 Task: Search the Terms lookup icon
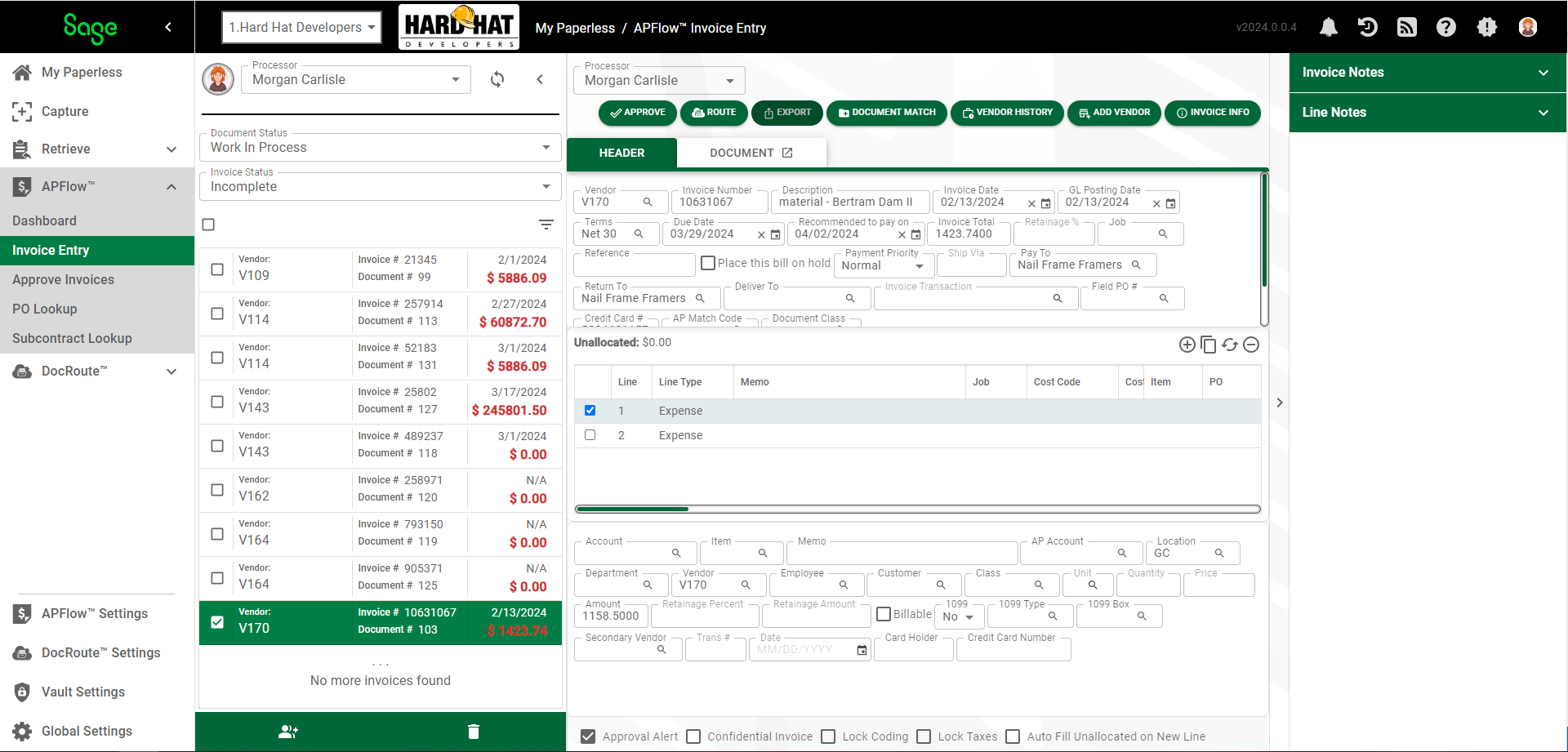pyautogui.click(x=639, y=234)
